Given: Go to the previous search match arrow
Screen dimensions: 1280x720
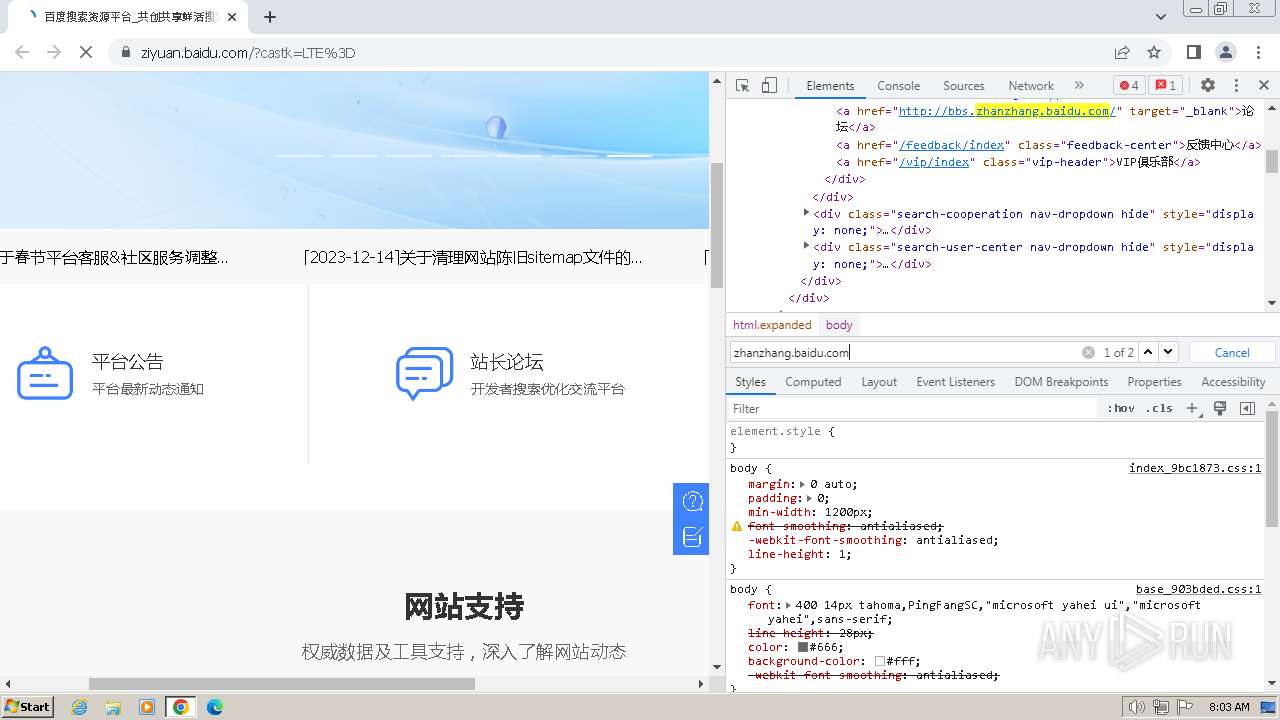Looking at the screenshot, I should 1148,352.
